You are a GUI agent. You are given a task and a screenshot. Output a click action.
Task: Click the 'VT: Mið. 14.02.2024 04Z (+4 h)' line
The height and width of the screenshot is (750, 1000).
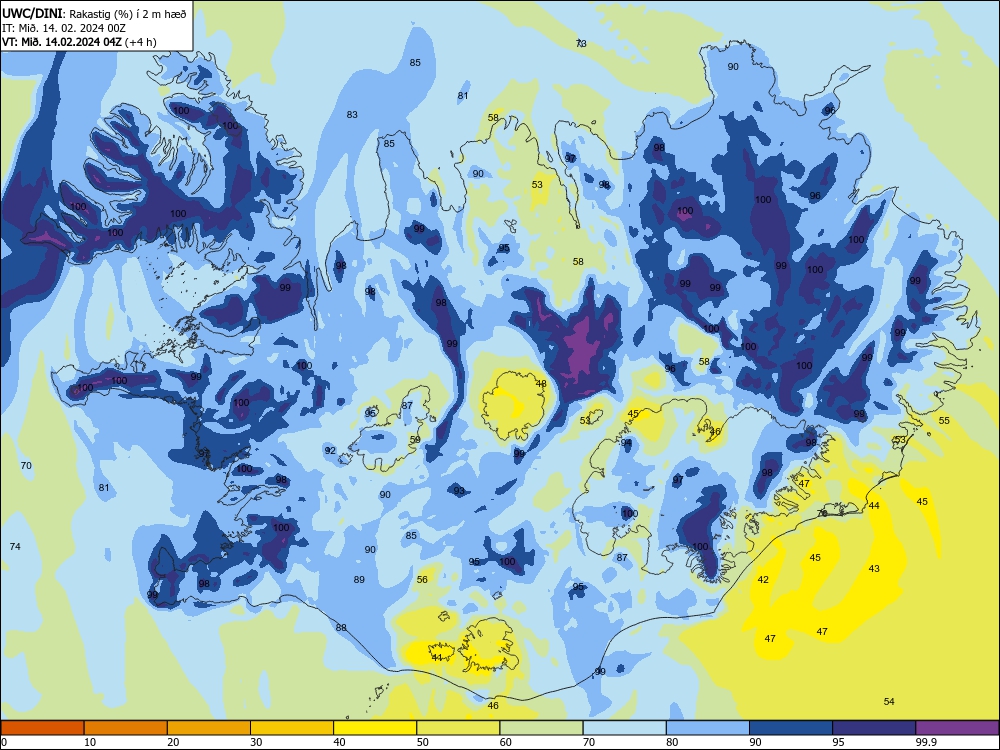[79, 42]
